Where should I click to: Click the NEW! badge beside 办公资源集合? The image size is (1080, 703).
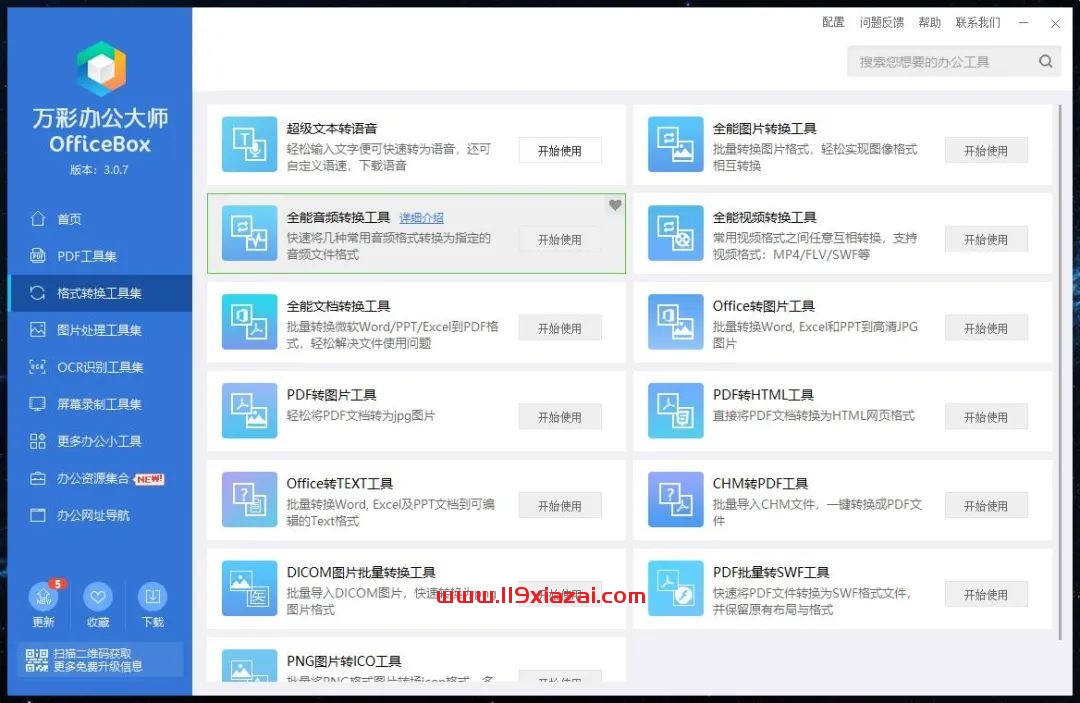point(149,479)
